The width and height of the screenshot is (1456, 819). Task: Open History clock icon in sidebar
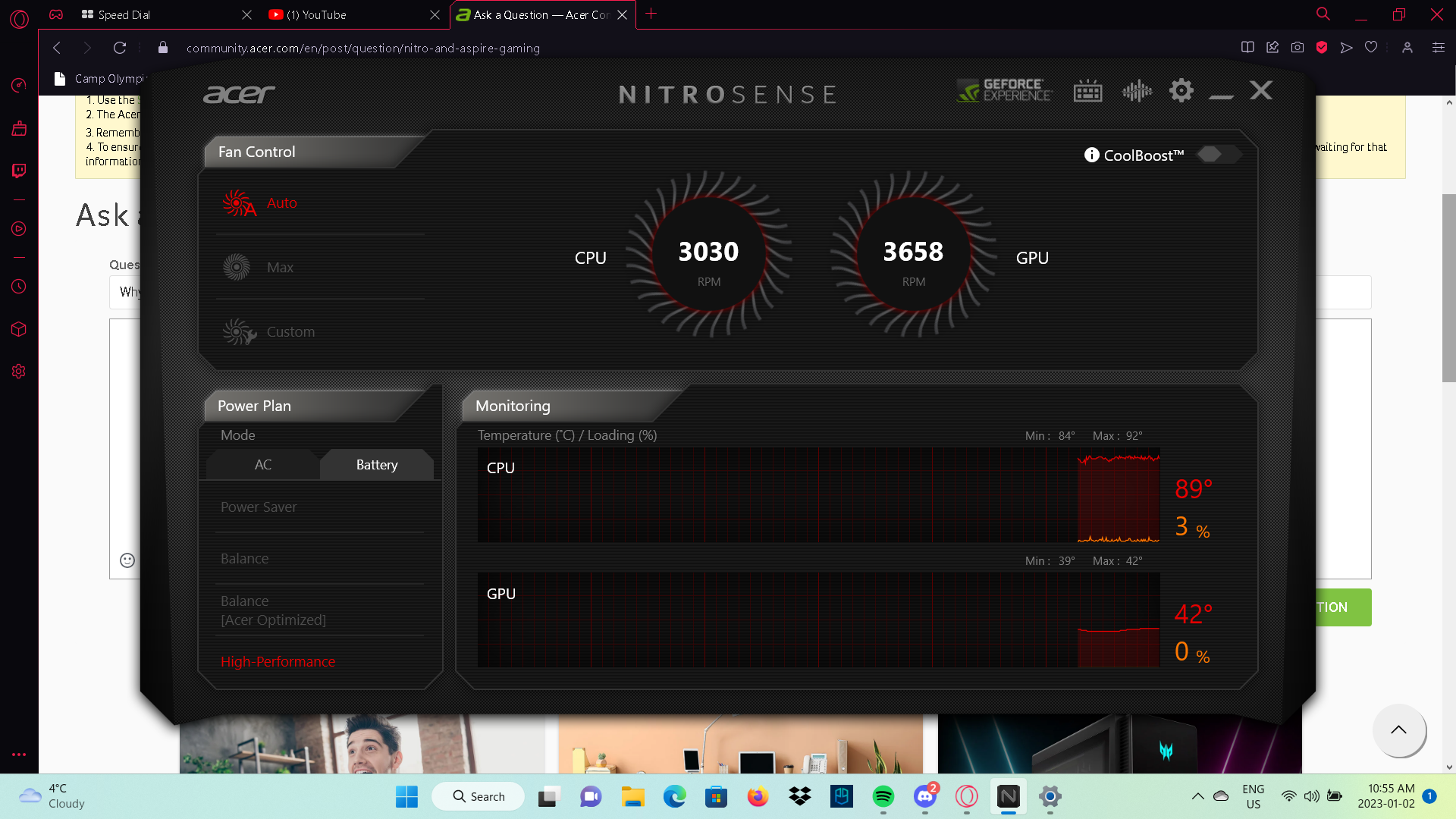(19, 287)
